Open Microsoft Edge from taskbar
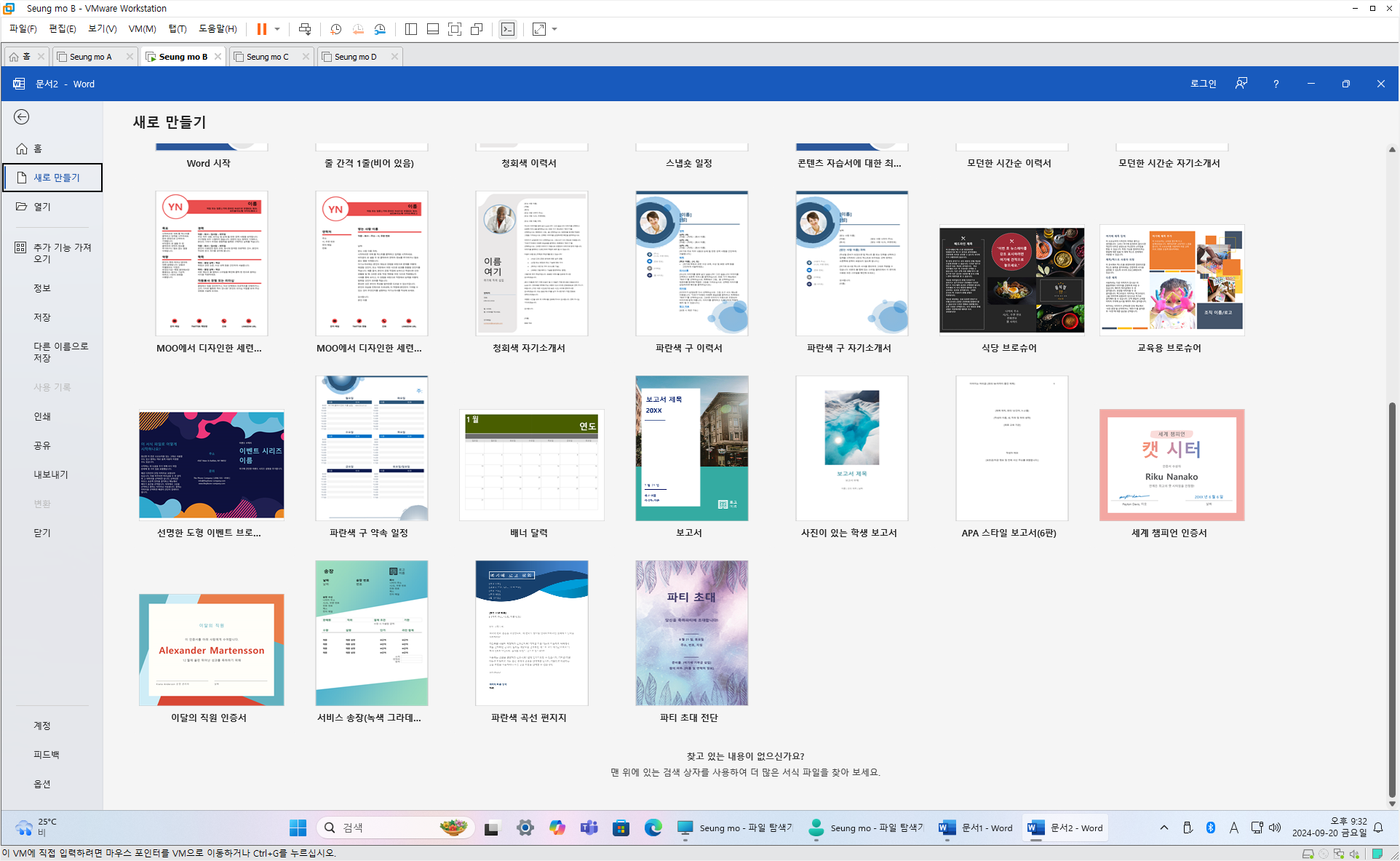 pyautogui.click(x=653, y=828)
